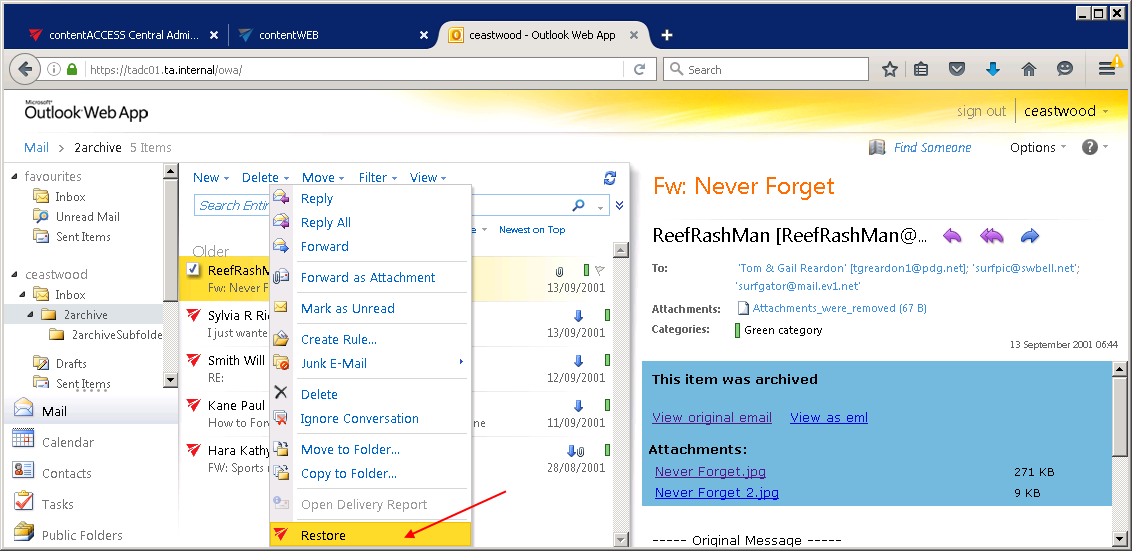The width and height of the screenshot is (1132, 551).
Task: Open the New dropdown
Action: pyautogui.click(x=211, y=178)
